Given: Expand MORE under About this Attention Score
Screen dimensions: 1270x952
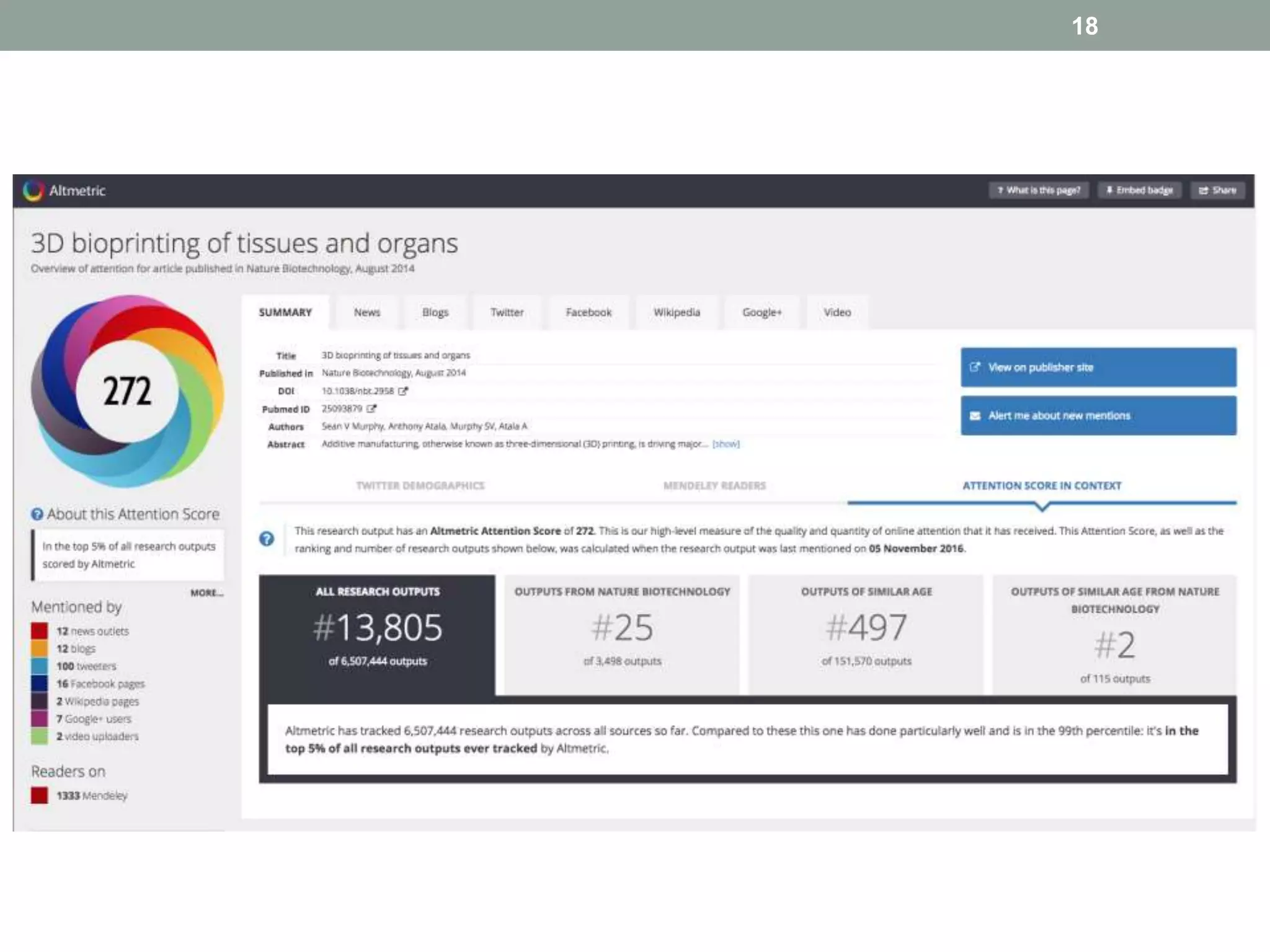Looking at the screenshot, I should click(x=206, y=593).
